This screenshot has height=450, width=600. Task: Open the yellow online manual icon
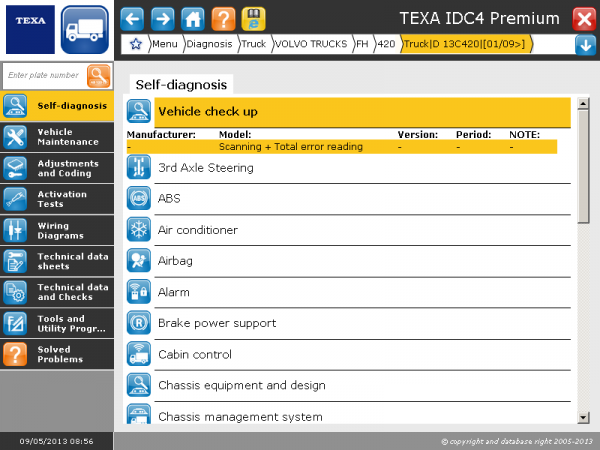(x=254, y=18)
